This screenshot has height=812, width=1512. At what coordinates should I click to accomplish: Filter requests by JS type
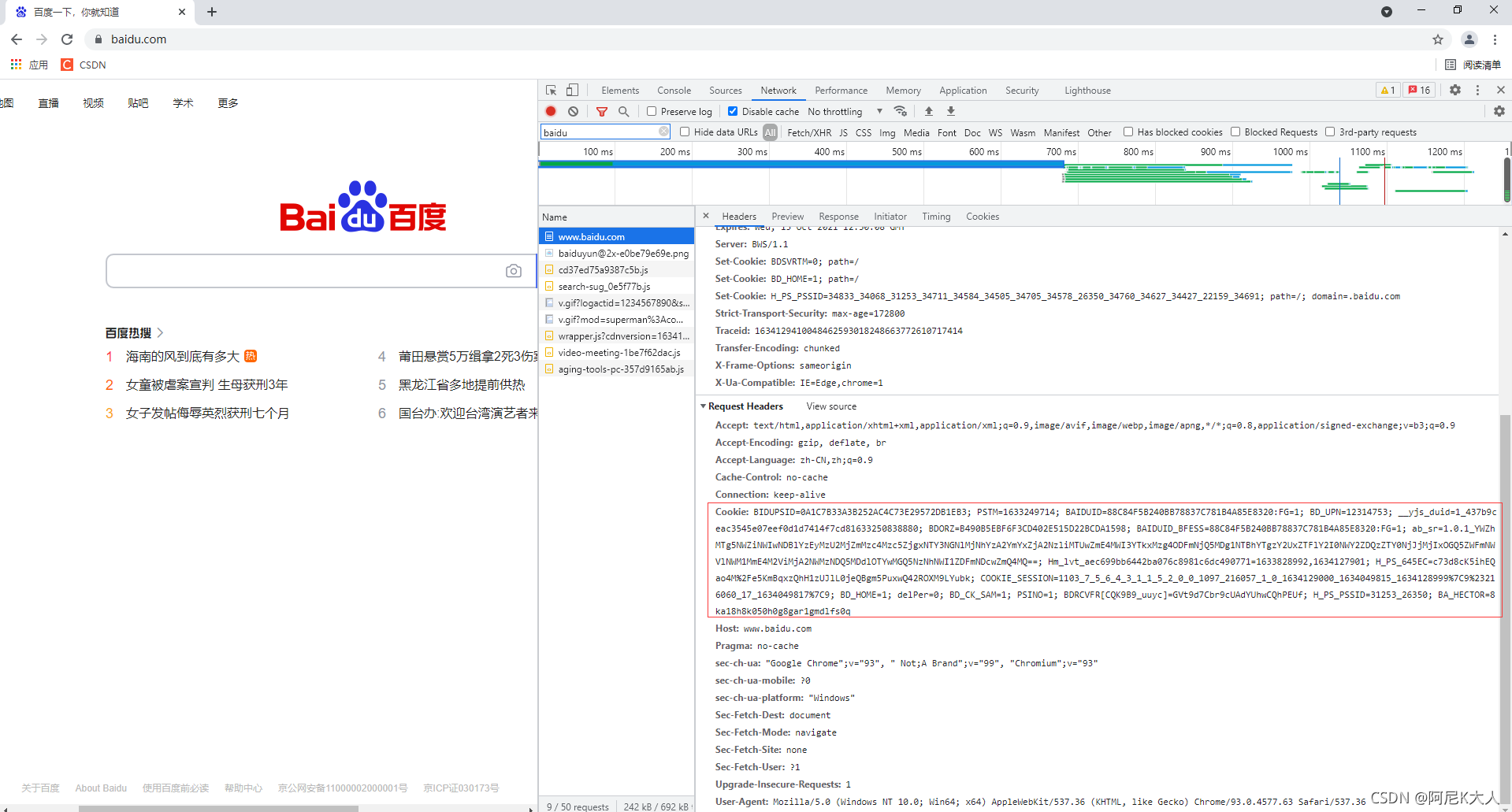pyautogui.click(x=843, y=132)
